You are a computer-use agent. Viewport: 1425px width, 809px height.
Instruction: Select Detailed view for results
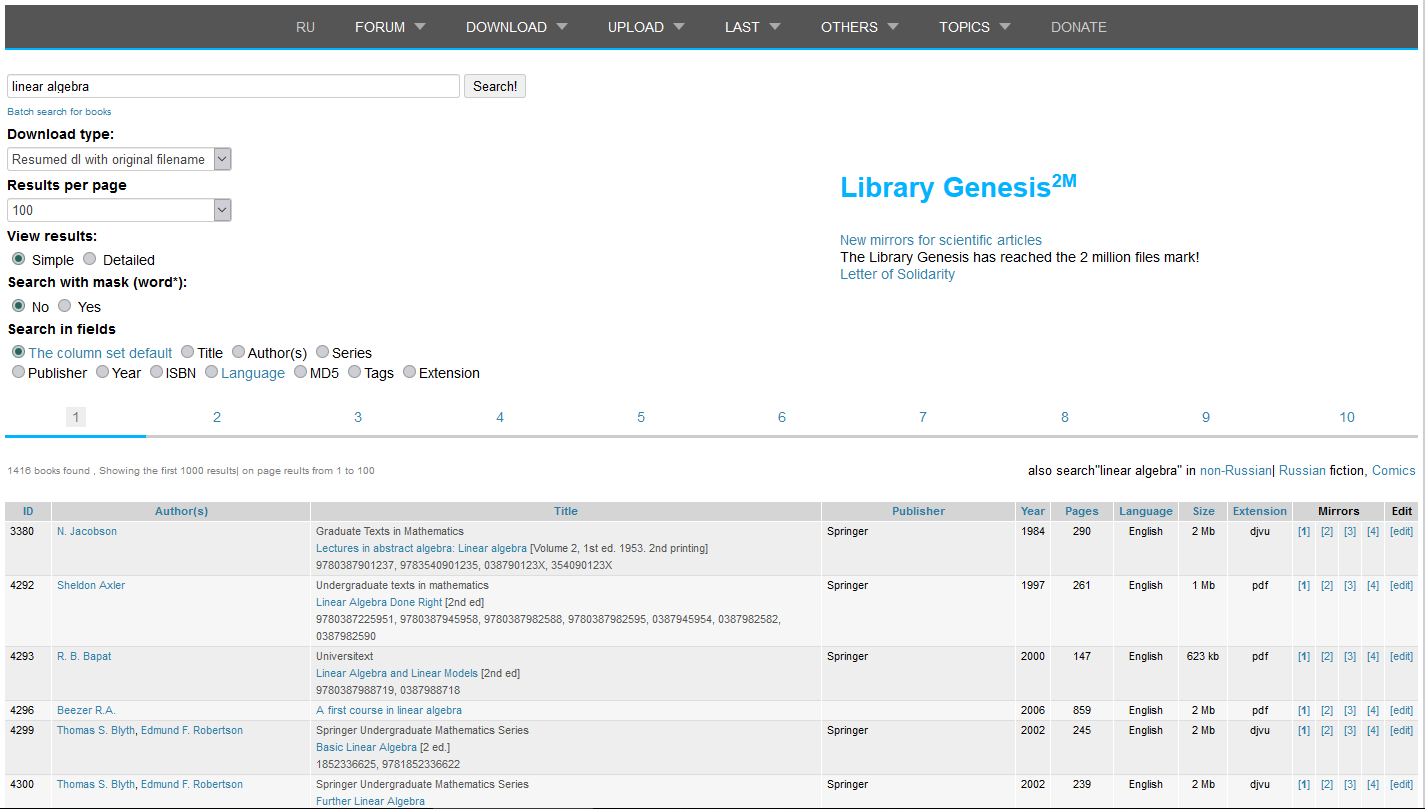[x=89, y=258]
